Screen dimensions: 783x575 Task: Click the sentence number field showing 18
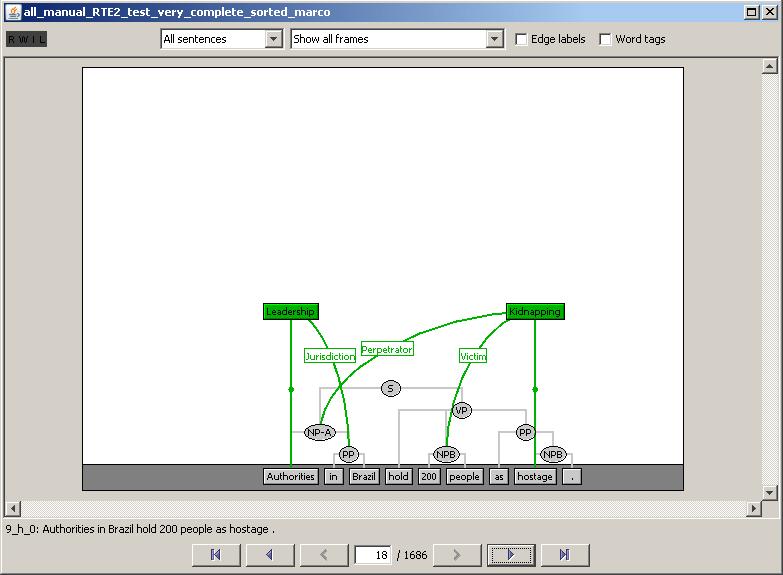click(373, 555)
